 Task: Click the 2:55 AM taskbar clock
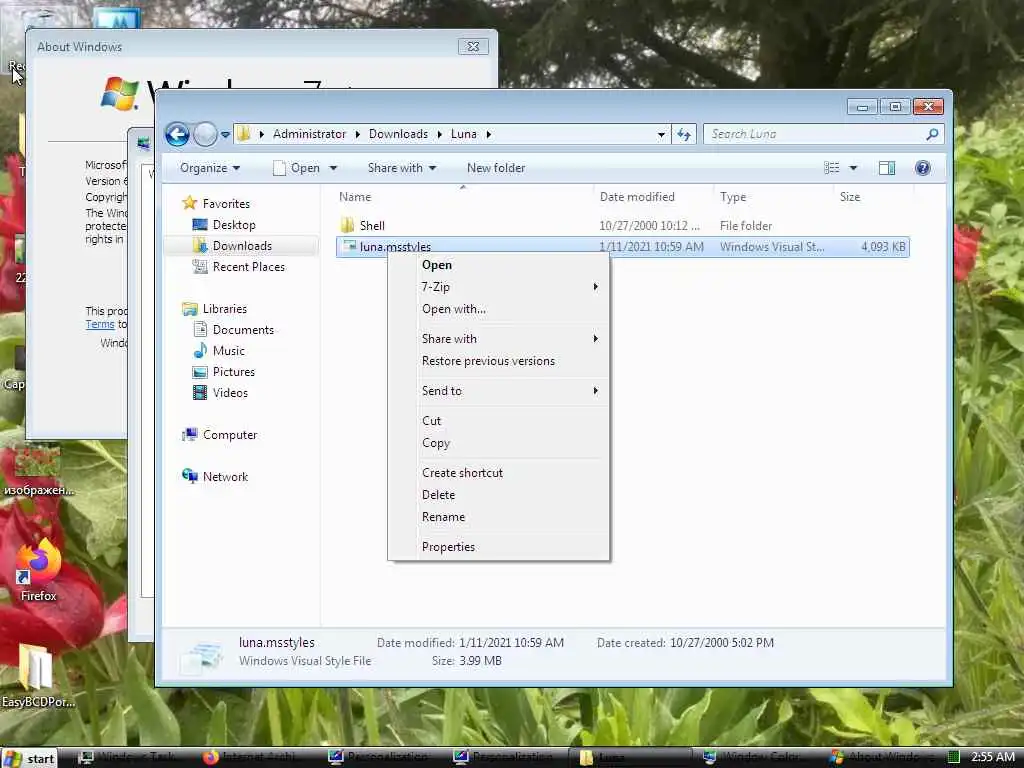click(x=992, y=758)
